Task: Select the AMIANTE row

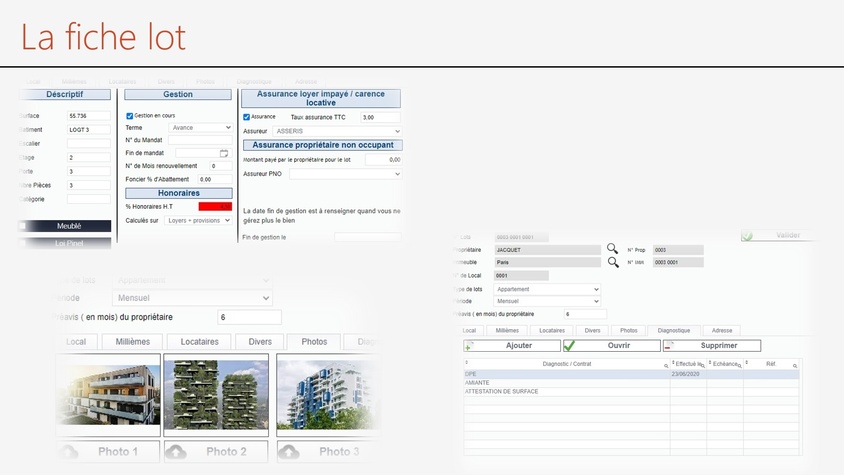Action: [x=631, y=382]
